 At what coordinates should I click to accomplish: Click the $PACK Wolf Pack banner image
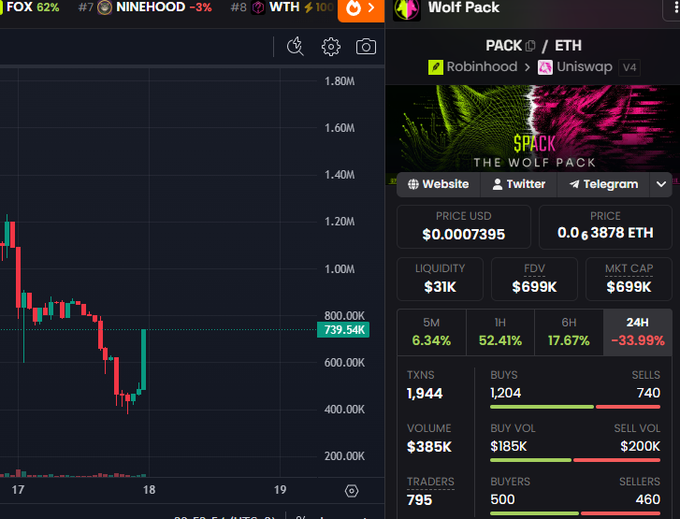[x=533, y=128]
